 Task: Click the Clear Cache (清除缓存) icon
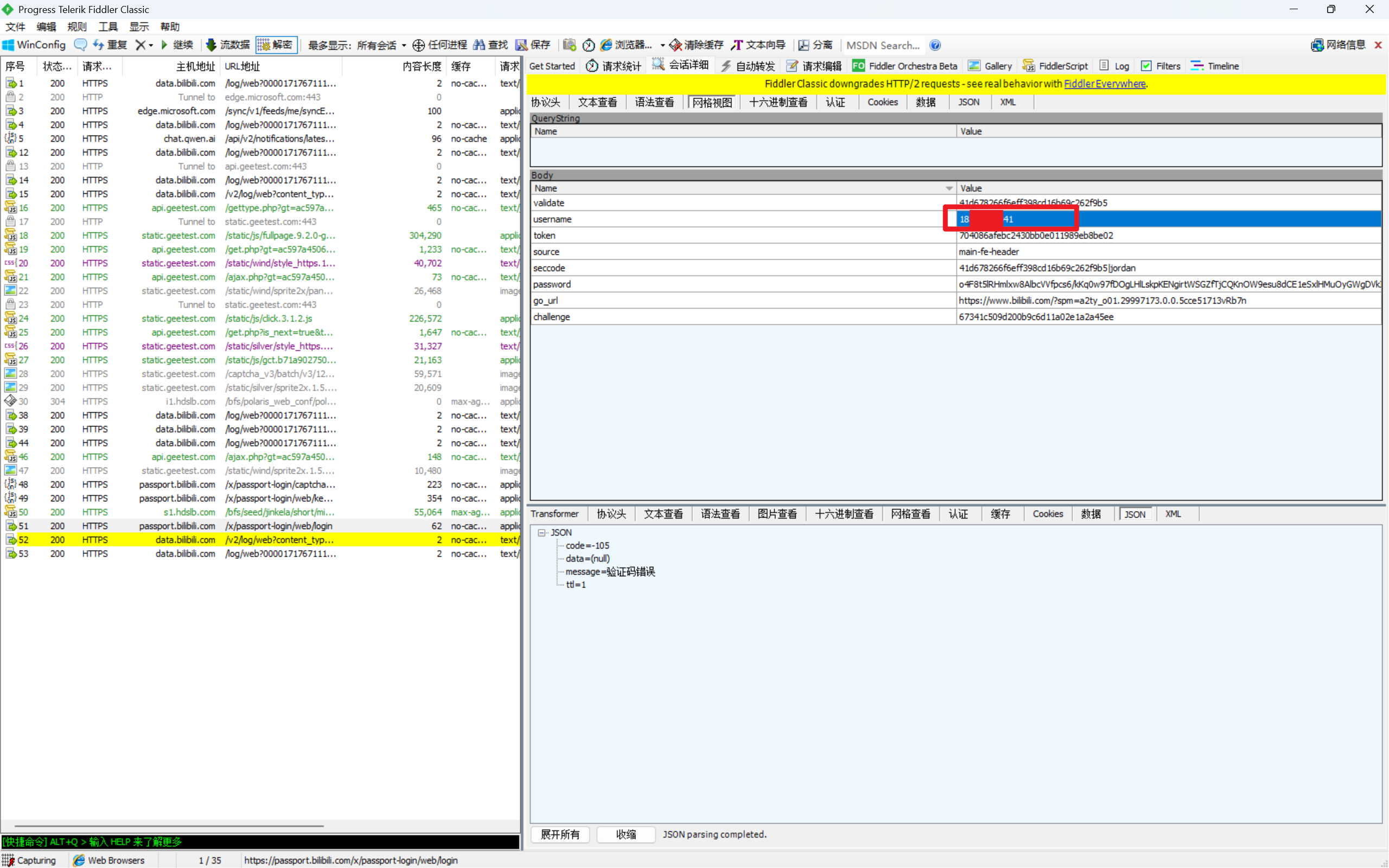click(x=696, y=45)
